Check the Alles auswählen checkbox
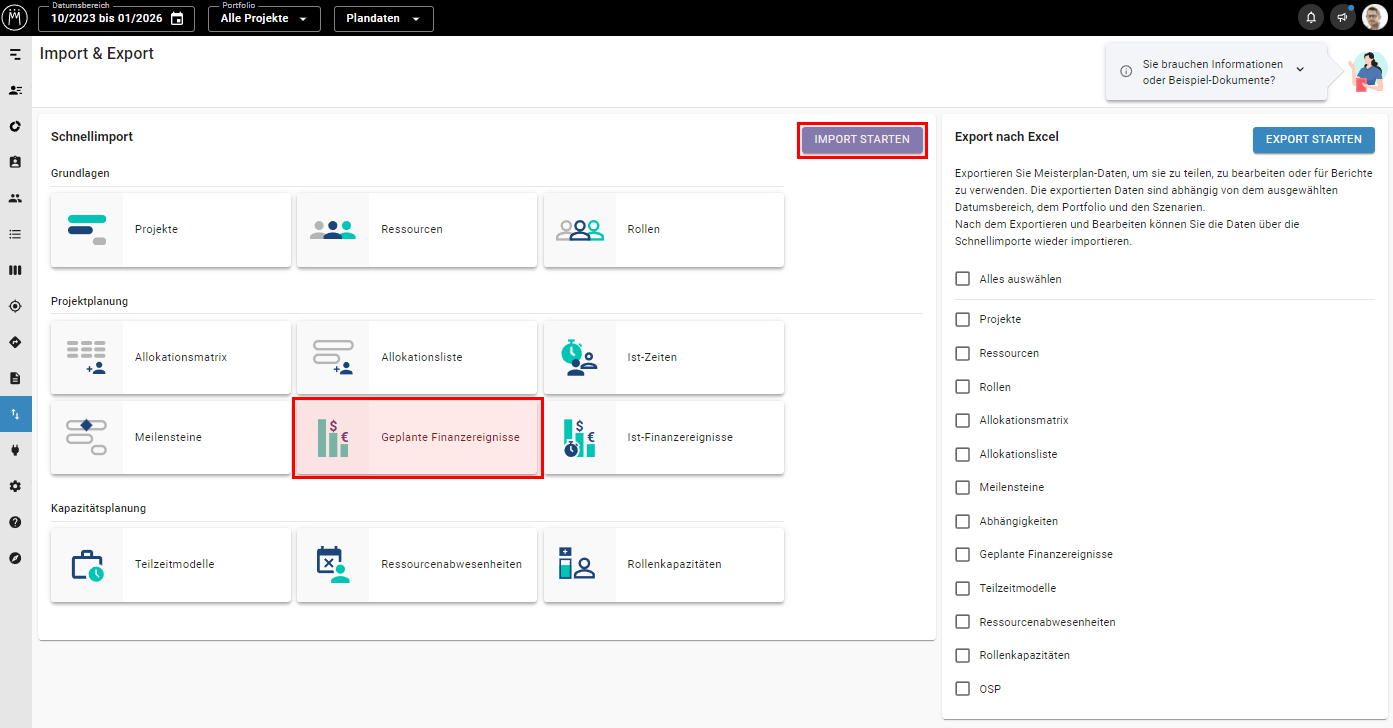Screen dimensions: 1393x728 [963, 279]
